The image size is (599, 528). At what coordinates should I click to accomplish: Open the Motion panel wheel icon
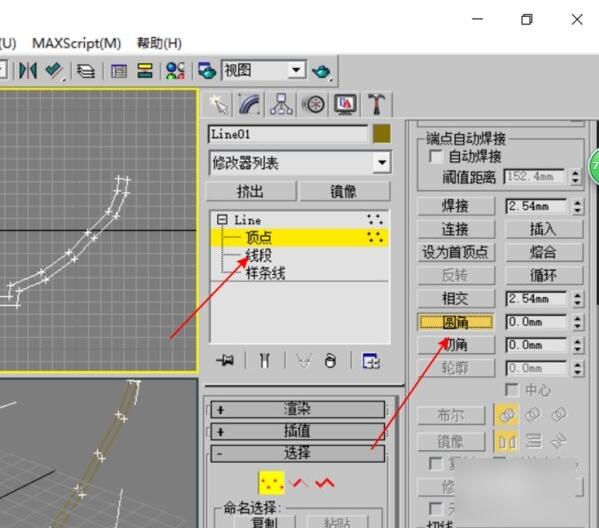(x=313, y=104)
